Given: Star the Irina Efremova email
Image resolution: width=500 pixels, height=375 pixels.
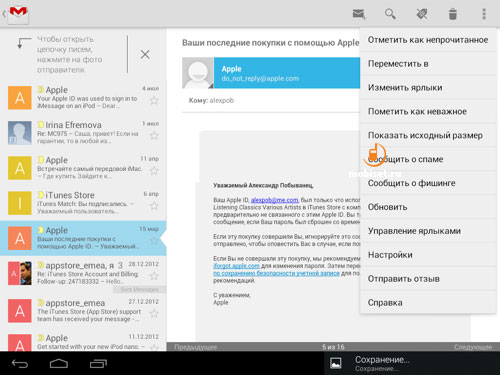Looking at the screenshot, I should [x=154, y=136].
